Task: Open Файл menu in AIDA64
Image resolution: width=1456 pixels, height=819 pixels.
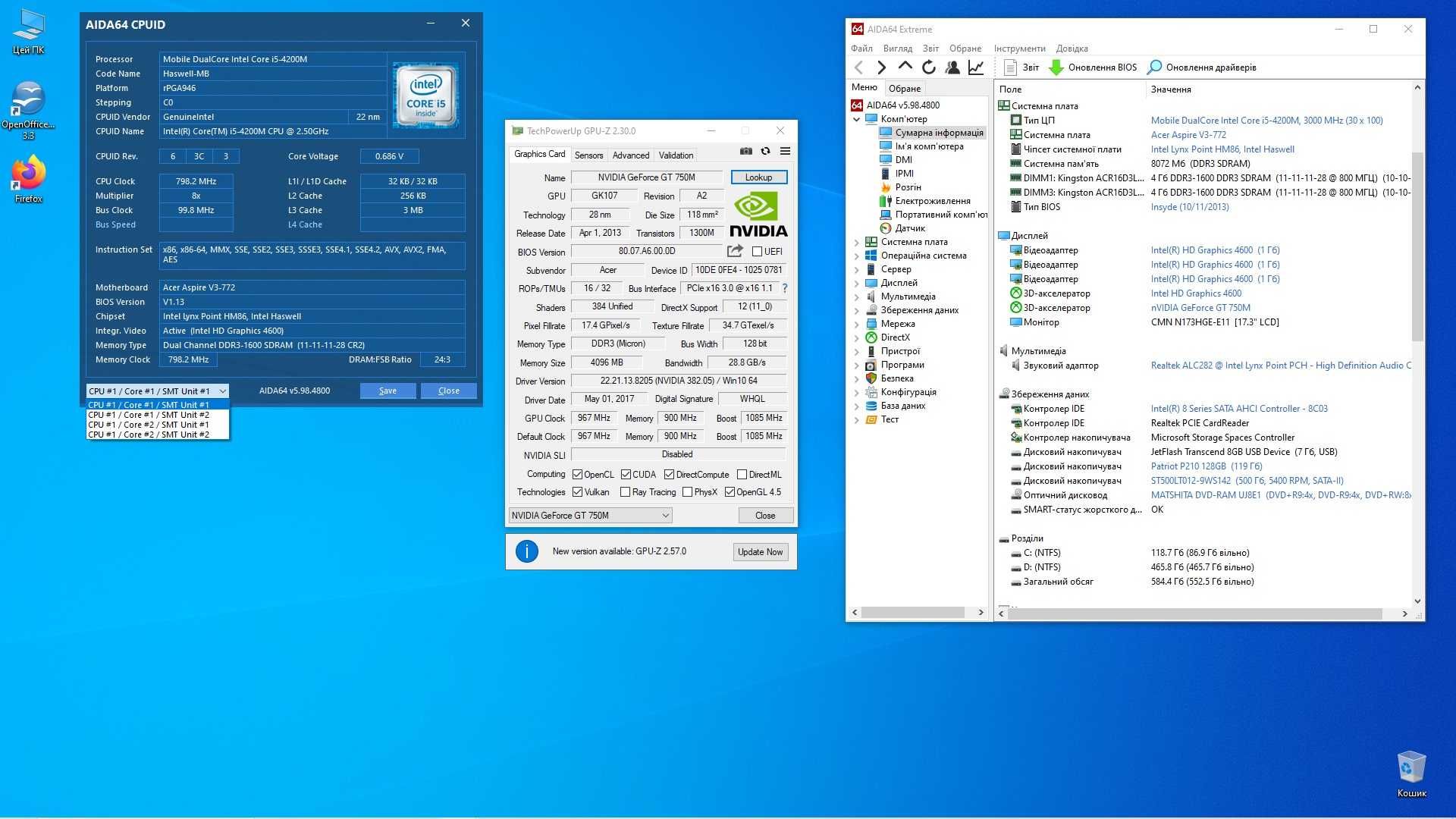Action: pos(861,49)
